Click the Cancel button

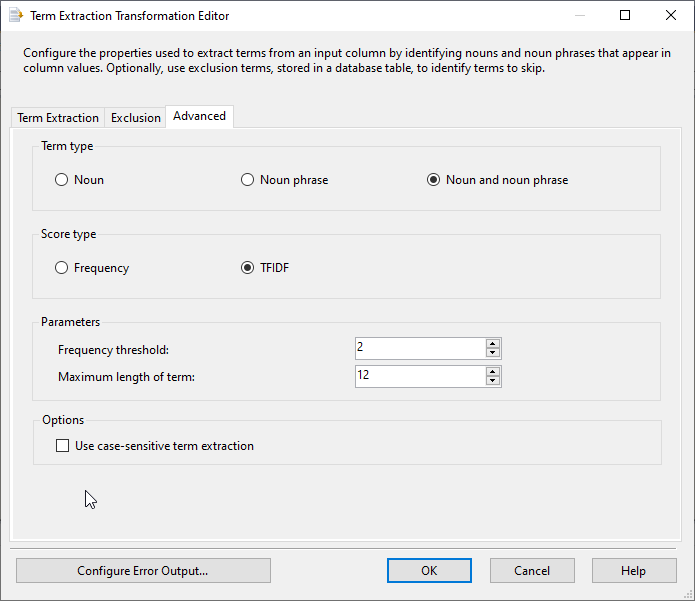pos(532,571)
